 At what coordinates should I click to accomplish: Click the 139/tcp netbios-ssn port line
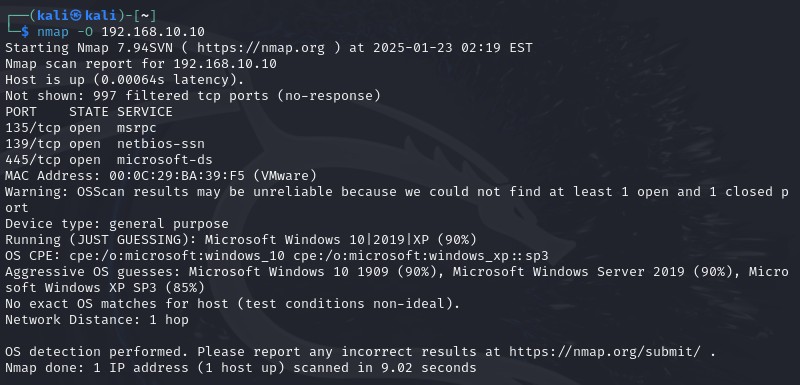[105, 144]
